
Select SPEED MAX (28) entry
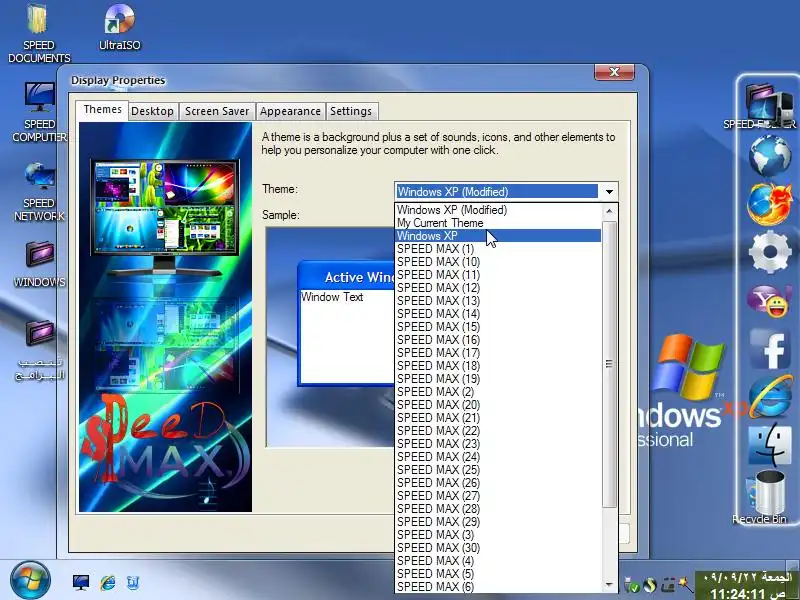tap(498, 509)
